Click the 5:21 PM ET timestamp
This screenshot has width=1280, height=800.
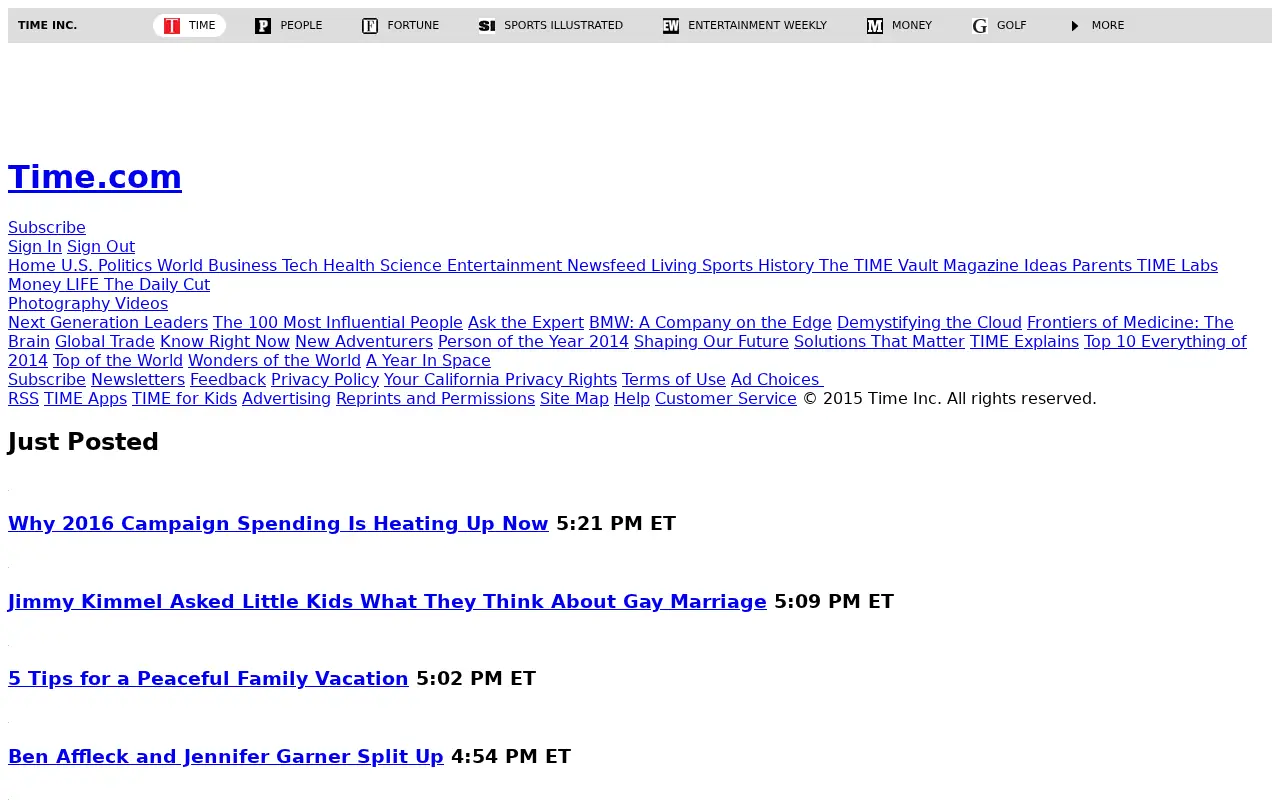[616, 524]
